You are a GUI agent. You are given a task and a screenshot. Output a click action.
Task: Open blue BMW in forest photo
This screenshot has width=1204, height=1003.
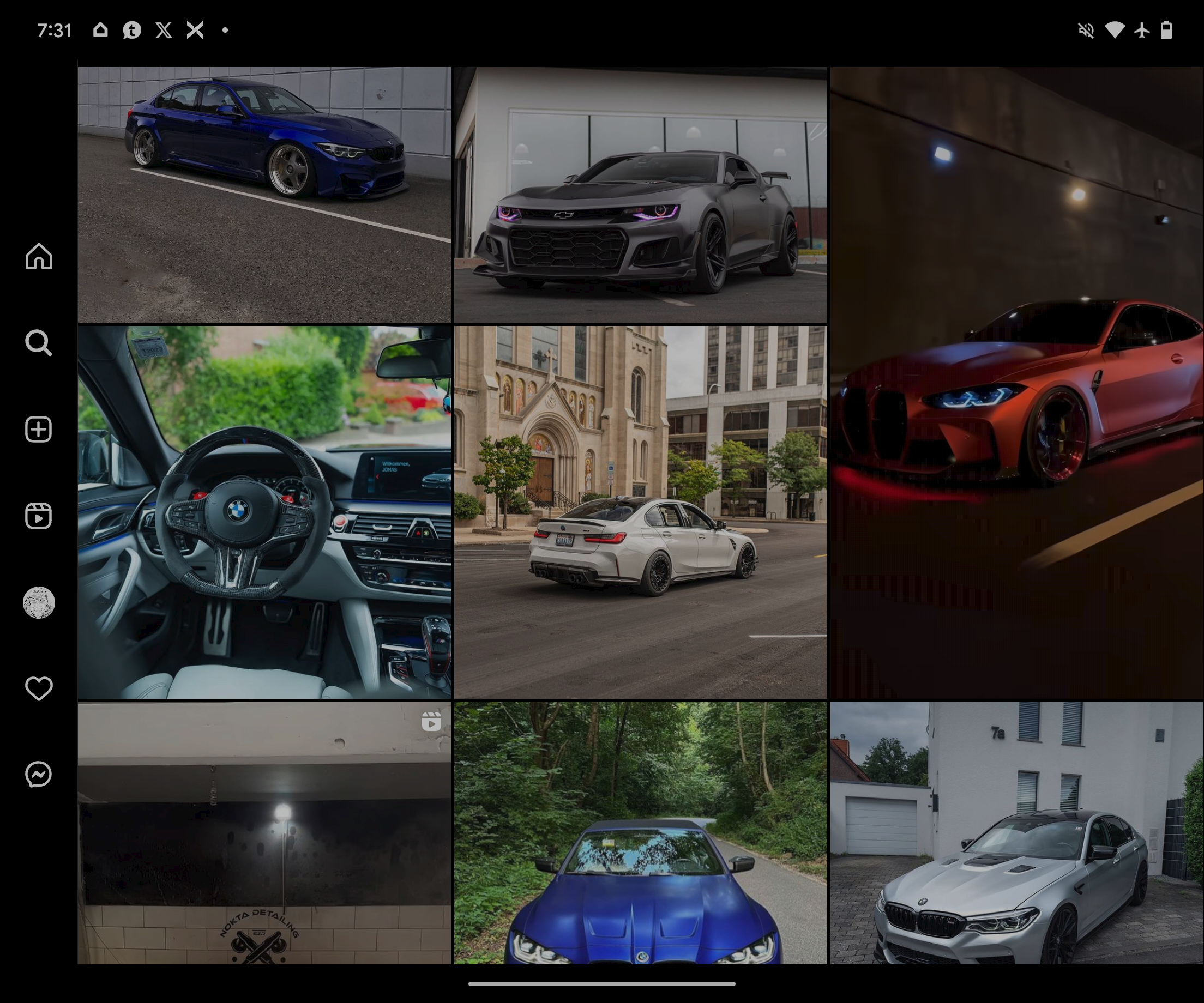(x=640, y=832)
